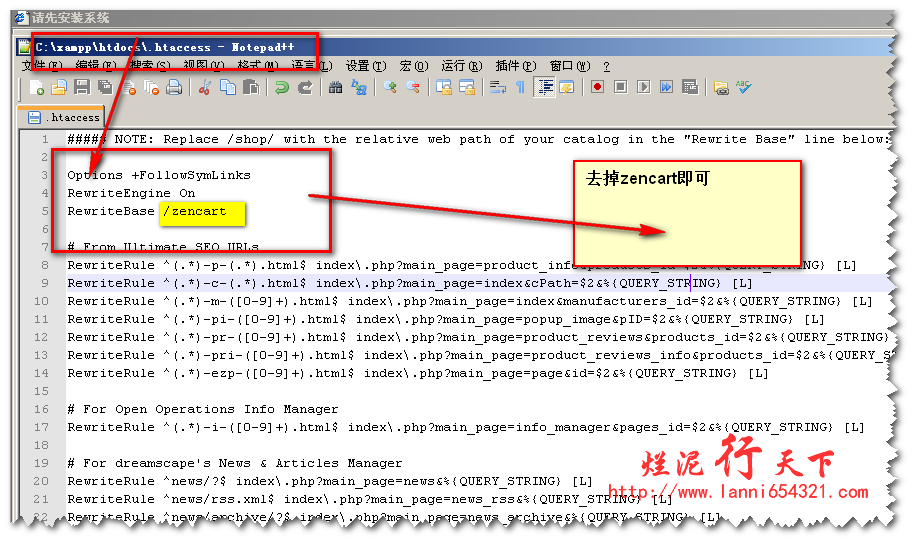Click the spell check ABC icon
Image resolution: width=915 pixels, height=544 pixels.
click(x=744, y=88)
